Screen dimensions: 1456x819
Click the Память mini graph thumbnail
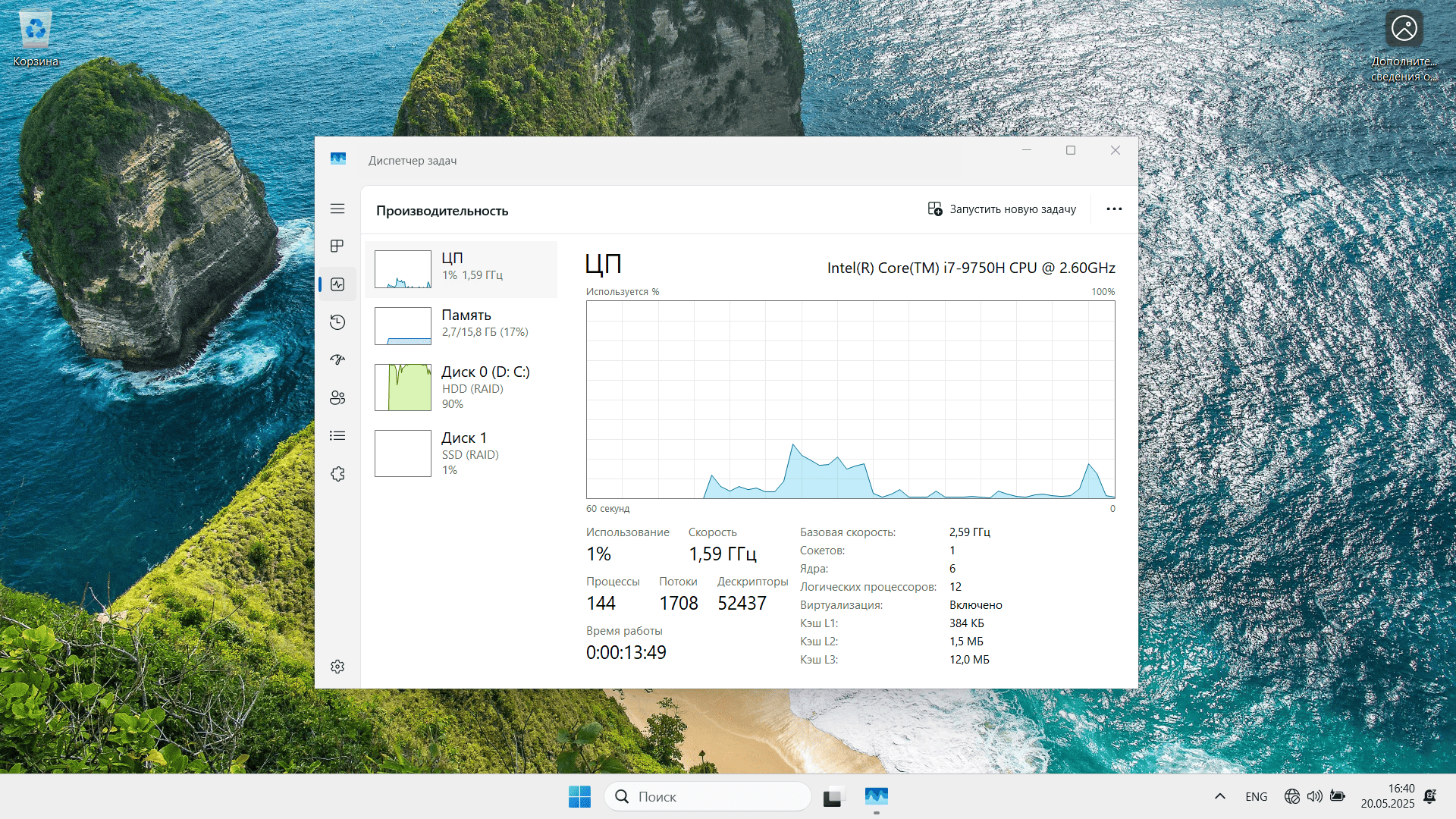[x=403, y=326]
